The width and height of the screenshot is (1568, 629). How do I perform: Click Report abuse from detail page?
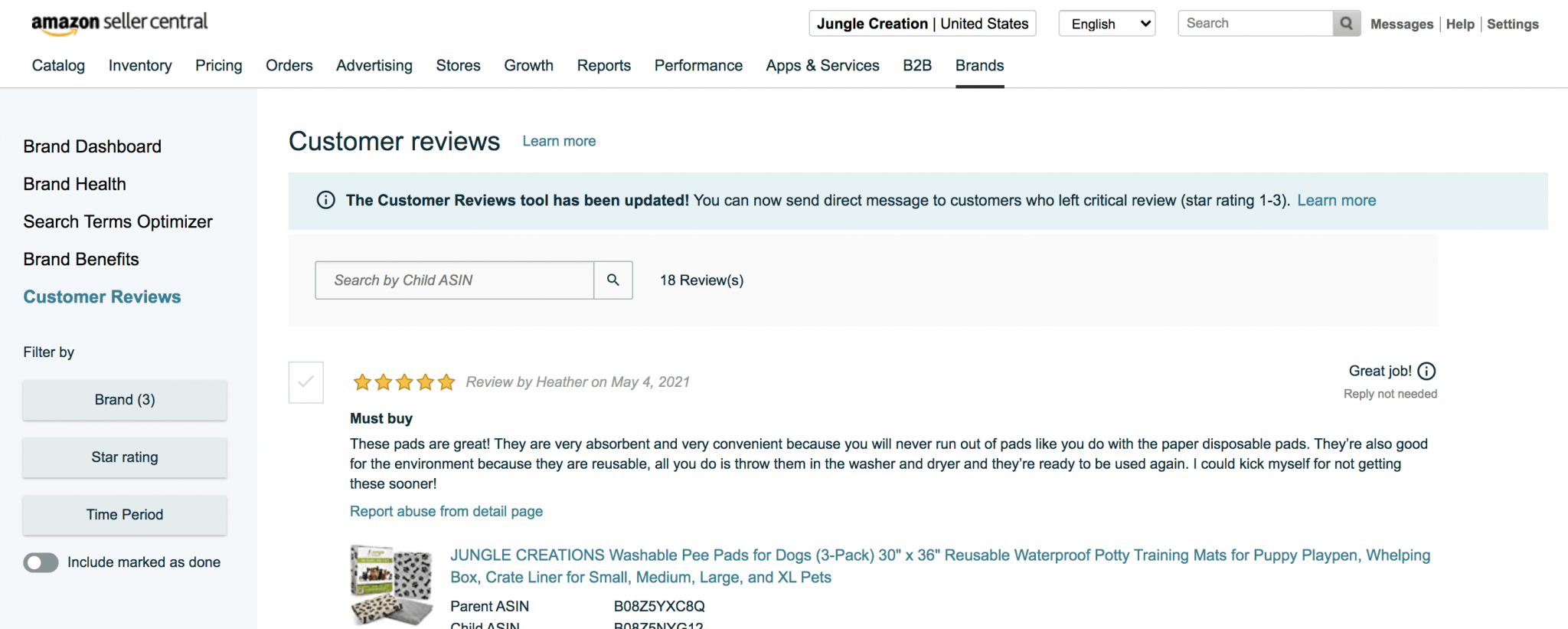pos(446,512)
